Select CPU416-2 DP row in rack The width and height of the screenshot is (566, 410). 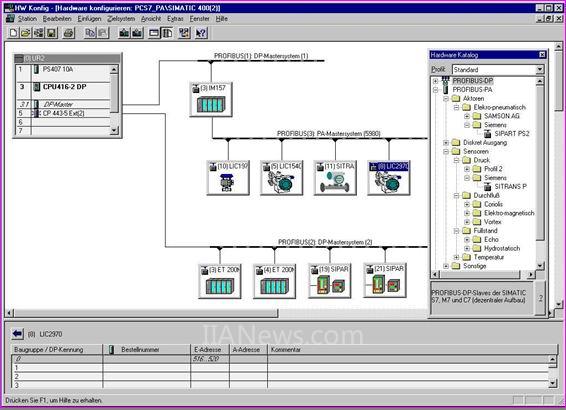64,87
